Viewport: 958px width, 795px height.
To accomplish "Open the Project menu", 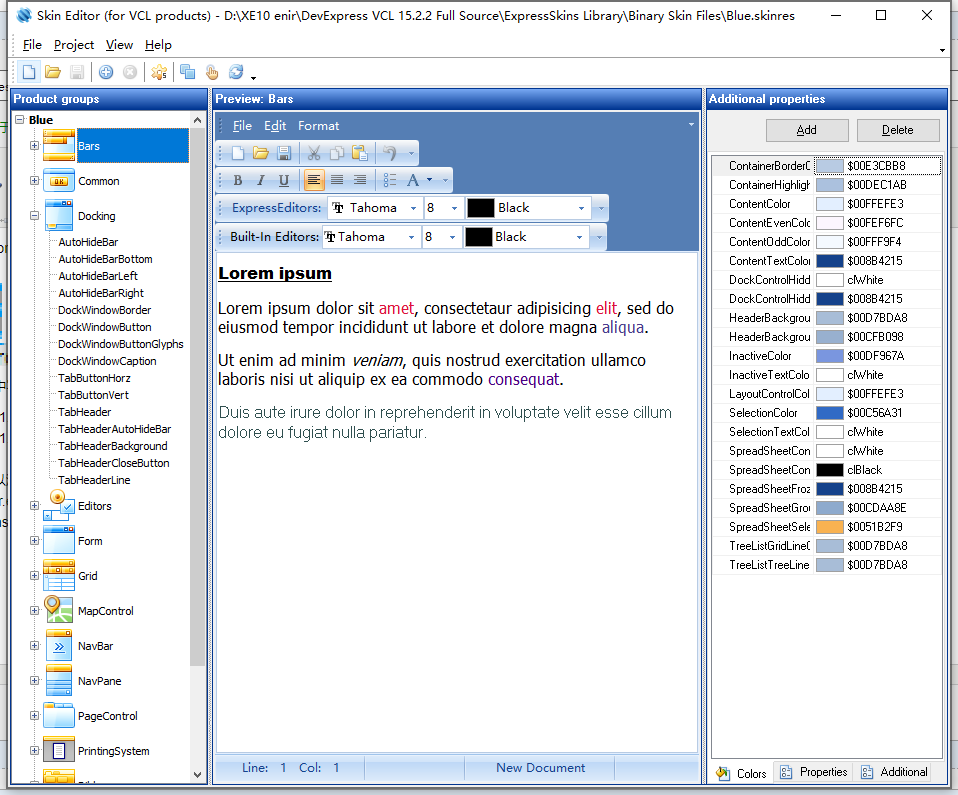I will point(74,45).
